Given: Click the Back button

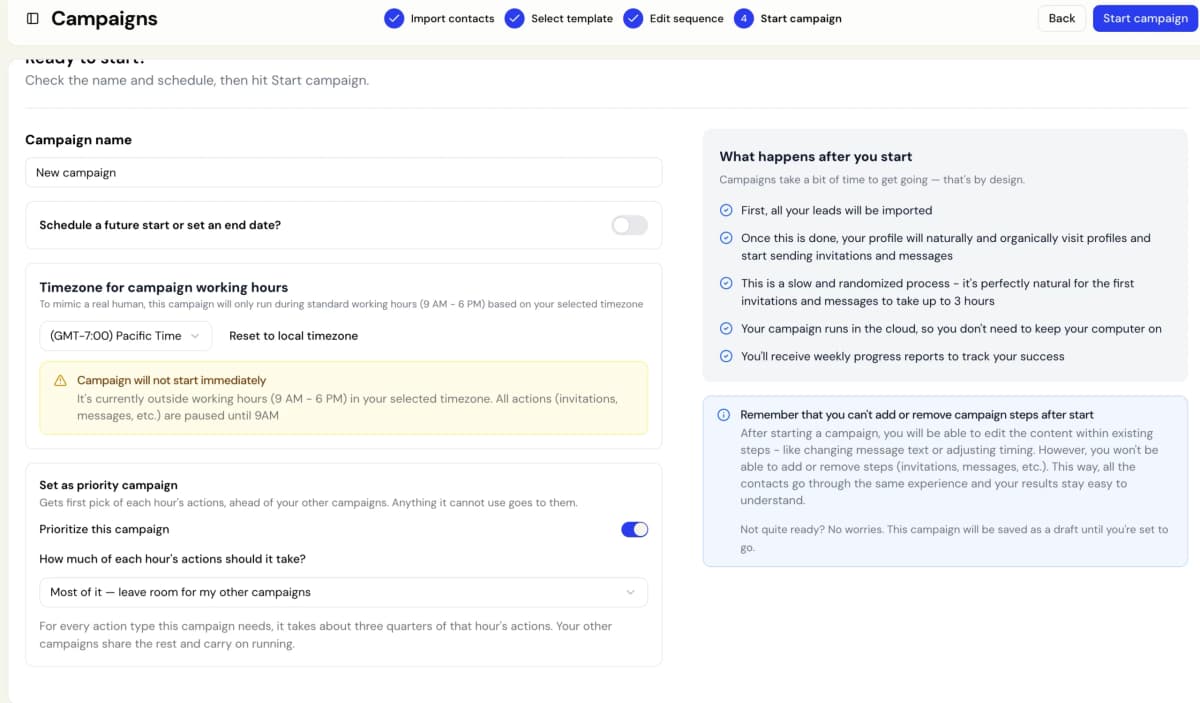Looking at the screenshot, I should pos(1062,18).
